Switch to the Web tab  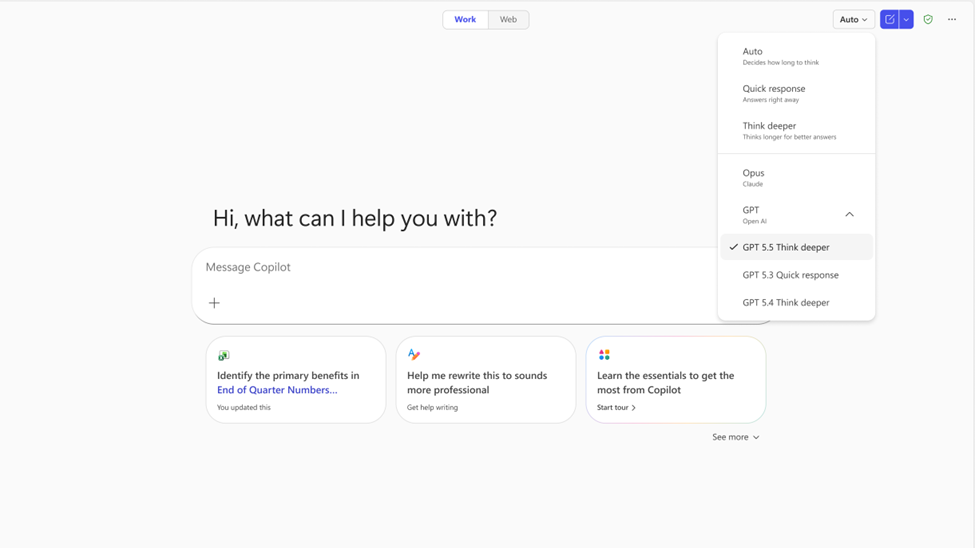tap(508, 19)
